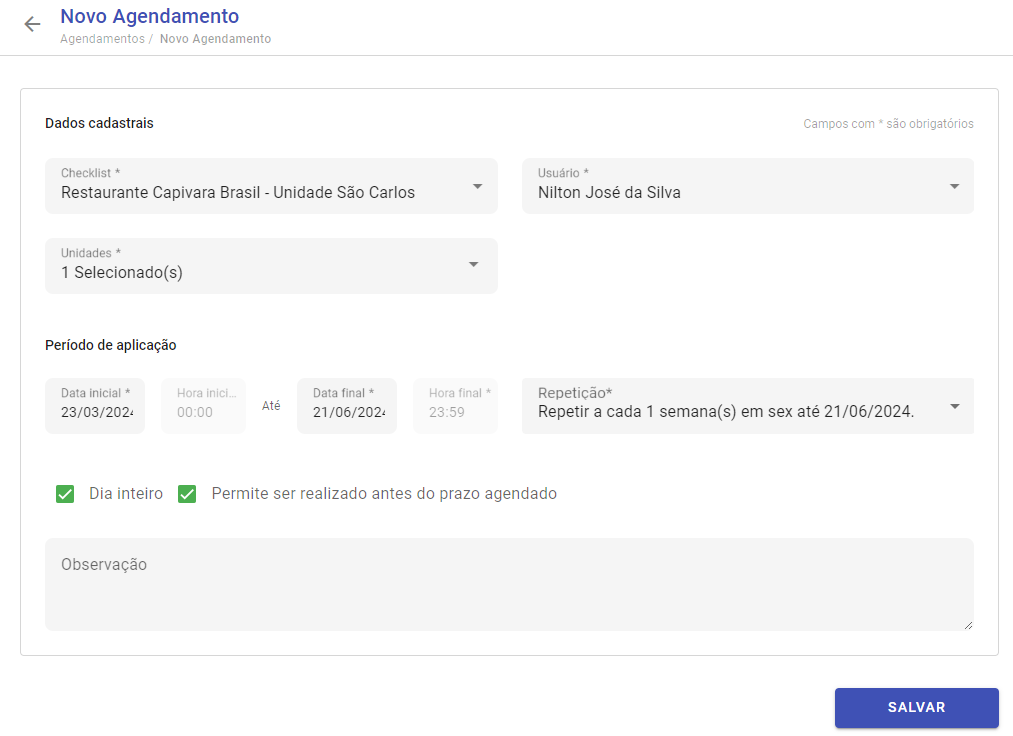Click the back arrow to return
1013x736 pixels.
coord(32,24)
